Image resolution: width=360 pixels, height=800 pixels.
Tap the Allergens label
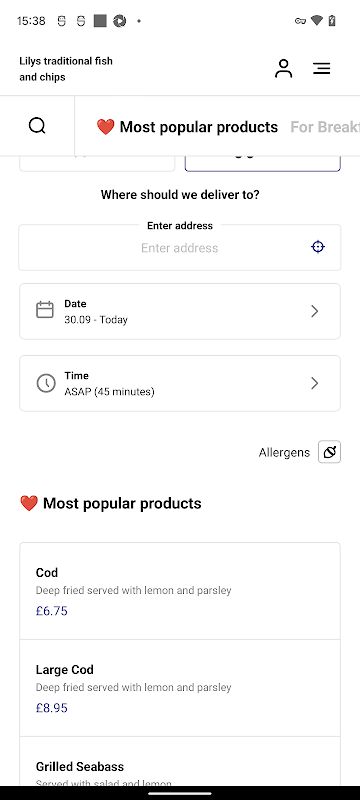(284, 453)
